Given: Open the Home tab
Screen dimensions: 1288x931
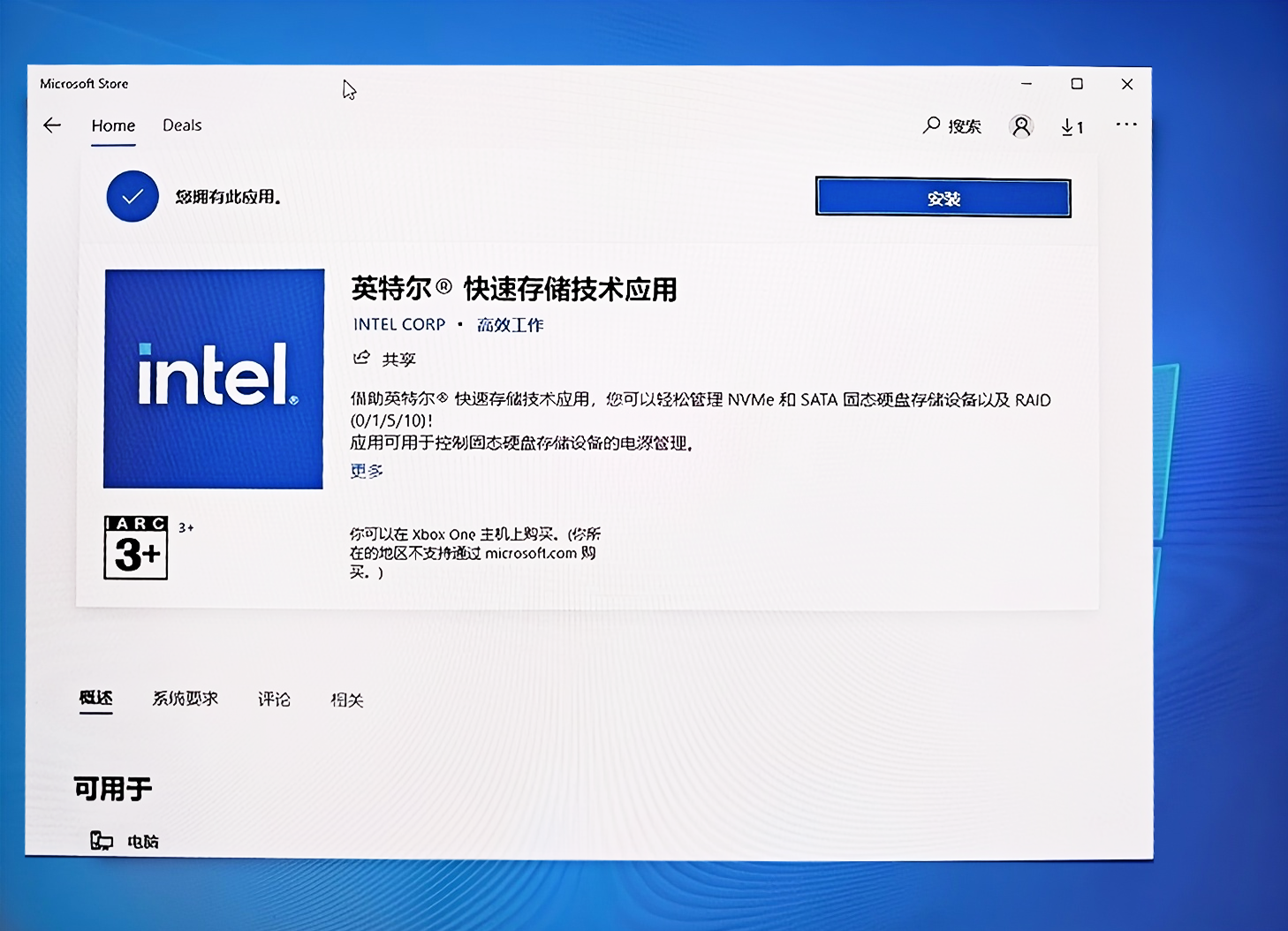Looking at the screenshot, I should pyautogui.click(x=113, y=126).
